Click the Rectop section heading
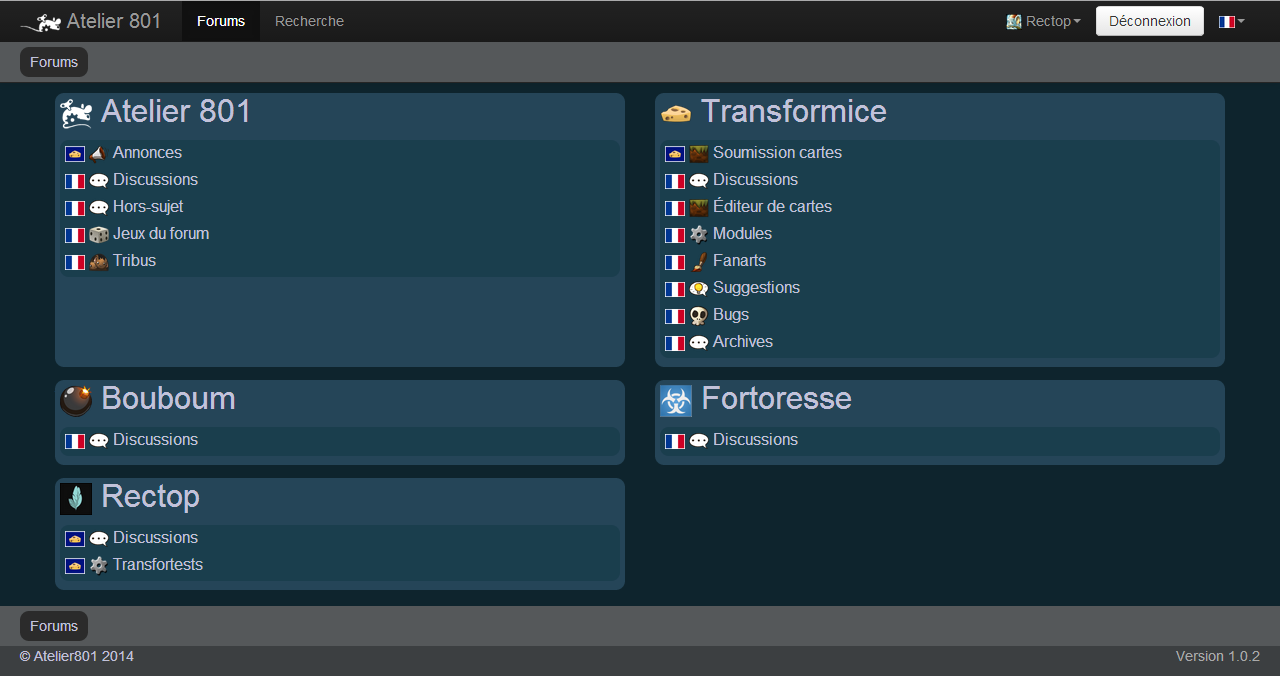This screenshot has width=1280, height=676. click(x=150, y=496)
